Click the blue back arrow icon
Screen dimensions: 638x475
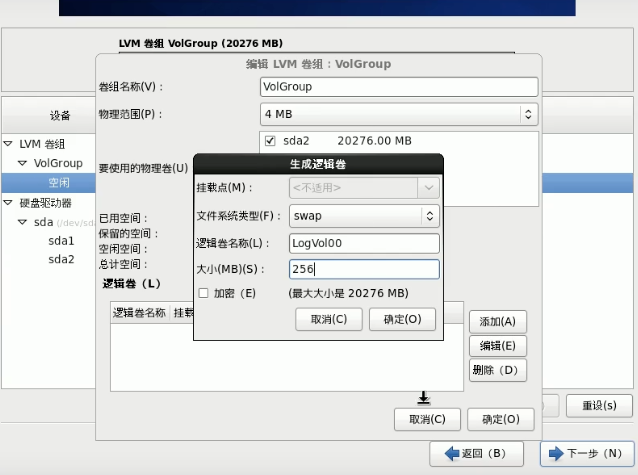(452, 453)
